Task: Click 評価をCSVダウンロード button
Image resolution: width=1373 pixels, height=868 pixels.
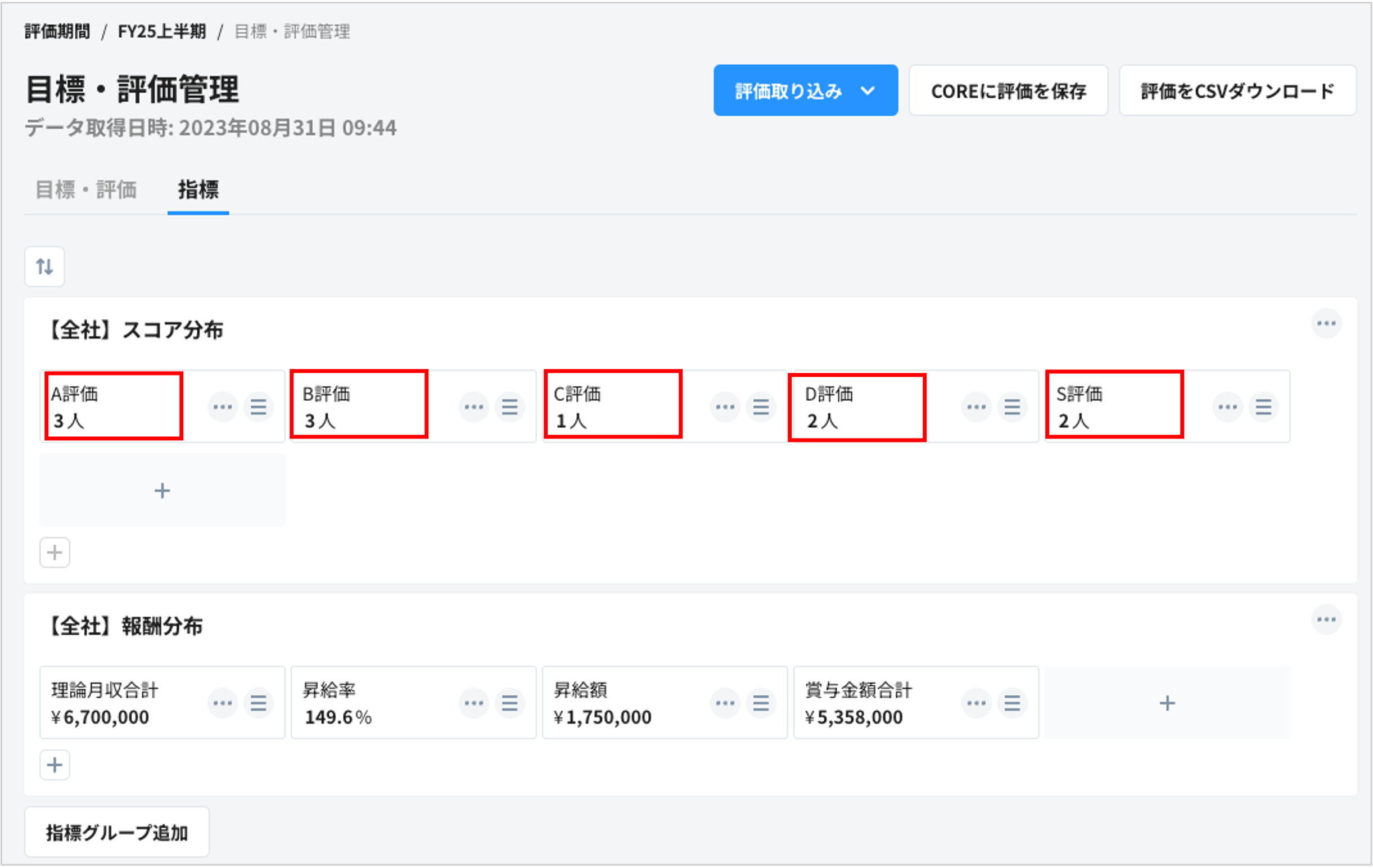Action: click(x=1237, y=91)
